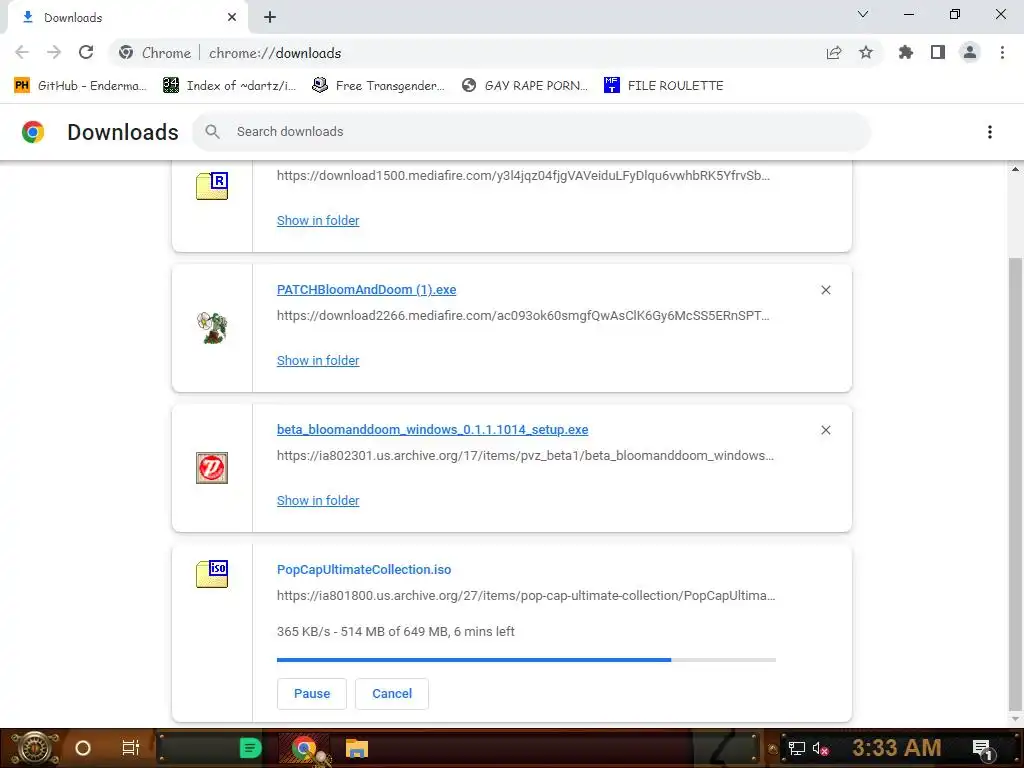Open beta_bloomanddoom_windows setup.exe link
The image size is (1024, 768).
point(432,430)
